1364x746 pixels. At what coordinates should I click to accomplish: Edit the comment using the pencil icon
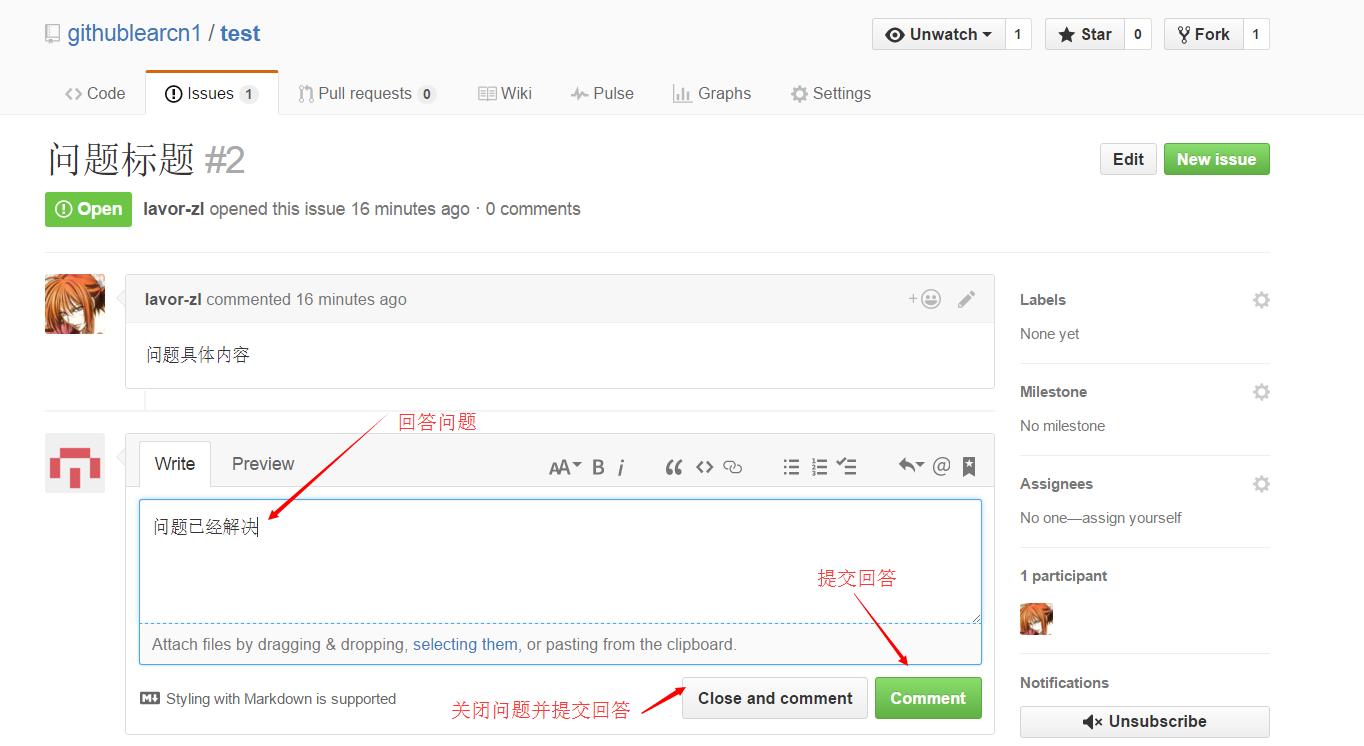(x=966, y=298)
